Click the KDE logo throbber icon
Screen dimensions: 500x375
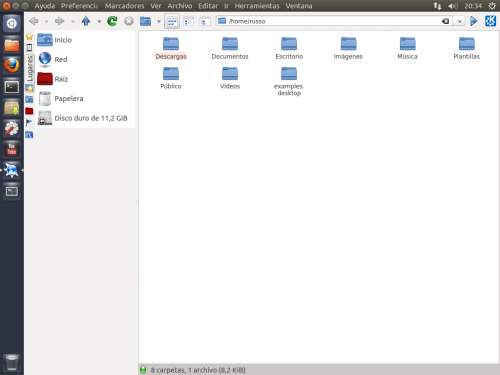(x=491, y=21)
